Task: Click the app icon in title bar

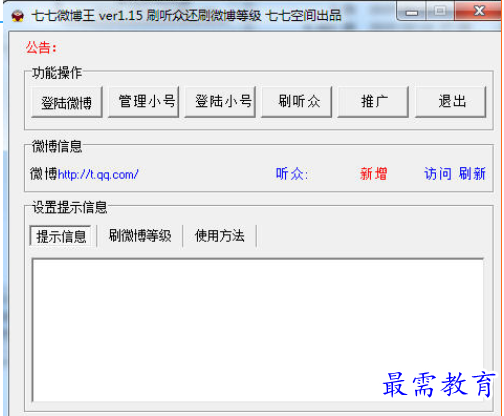Action: (18, 16)
